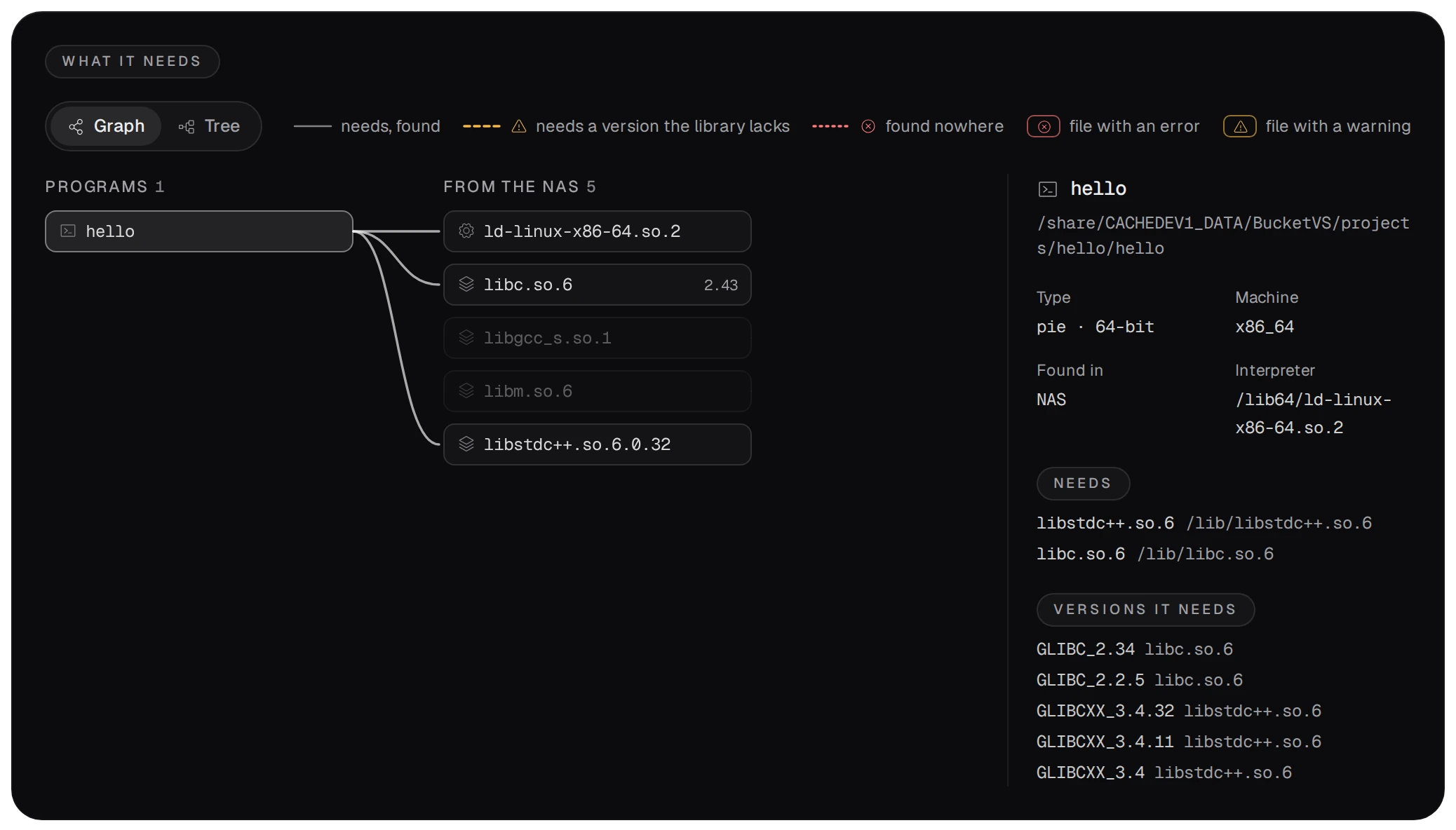Click the GLIBCXX_3.4 libstdc++.so.6 row
The width and height of the screenshot is (1456, 830).
(1164, 773)
